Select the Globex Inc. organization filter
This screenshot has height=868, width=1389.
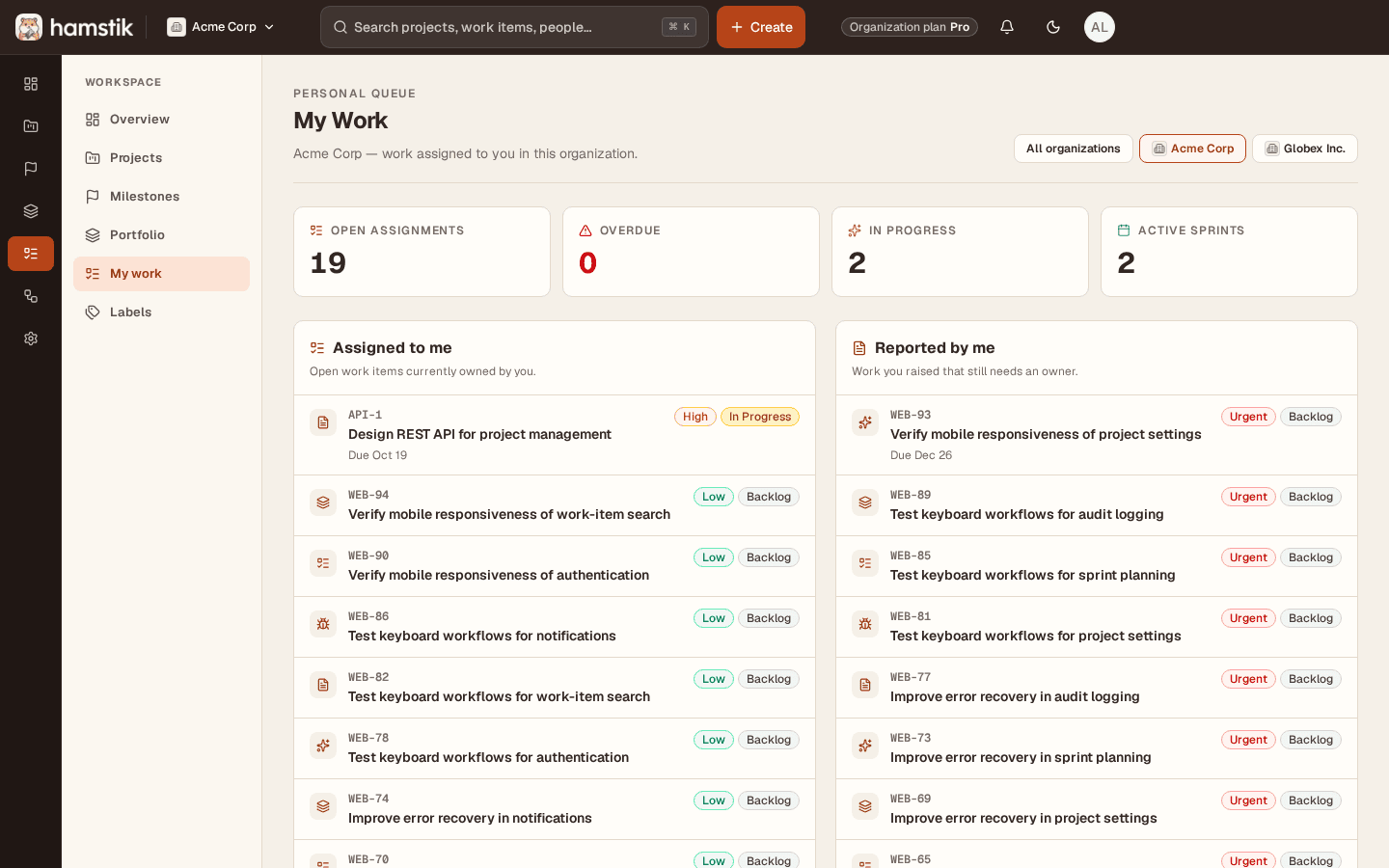coord(1305,149)
